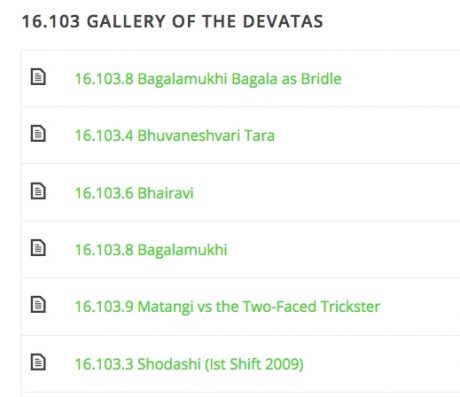Click blank area of the Bhuvaneshvari Tara row
460x397 pixels.
(x=367, y=135)
